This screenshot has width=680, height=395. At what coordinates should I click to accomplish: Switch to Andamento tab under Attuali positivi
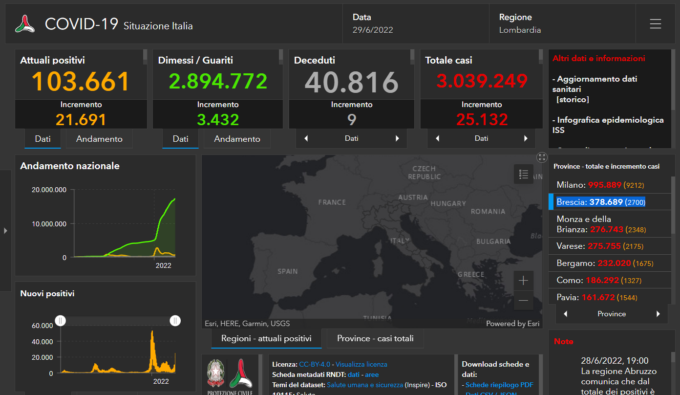[99, 139]
